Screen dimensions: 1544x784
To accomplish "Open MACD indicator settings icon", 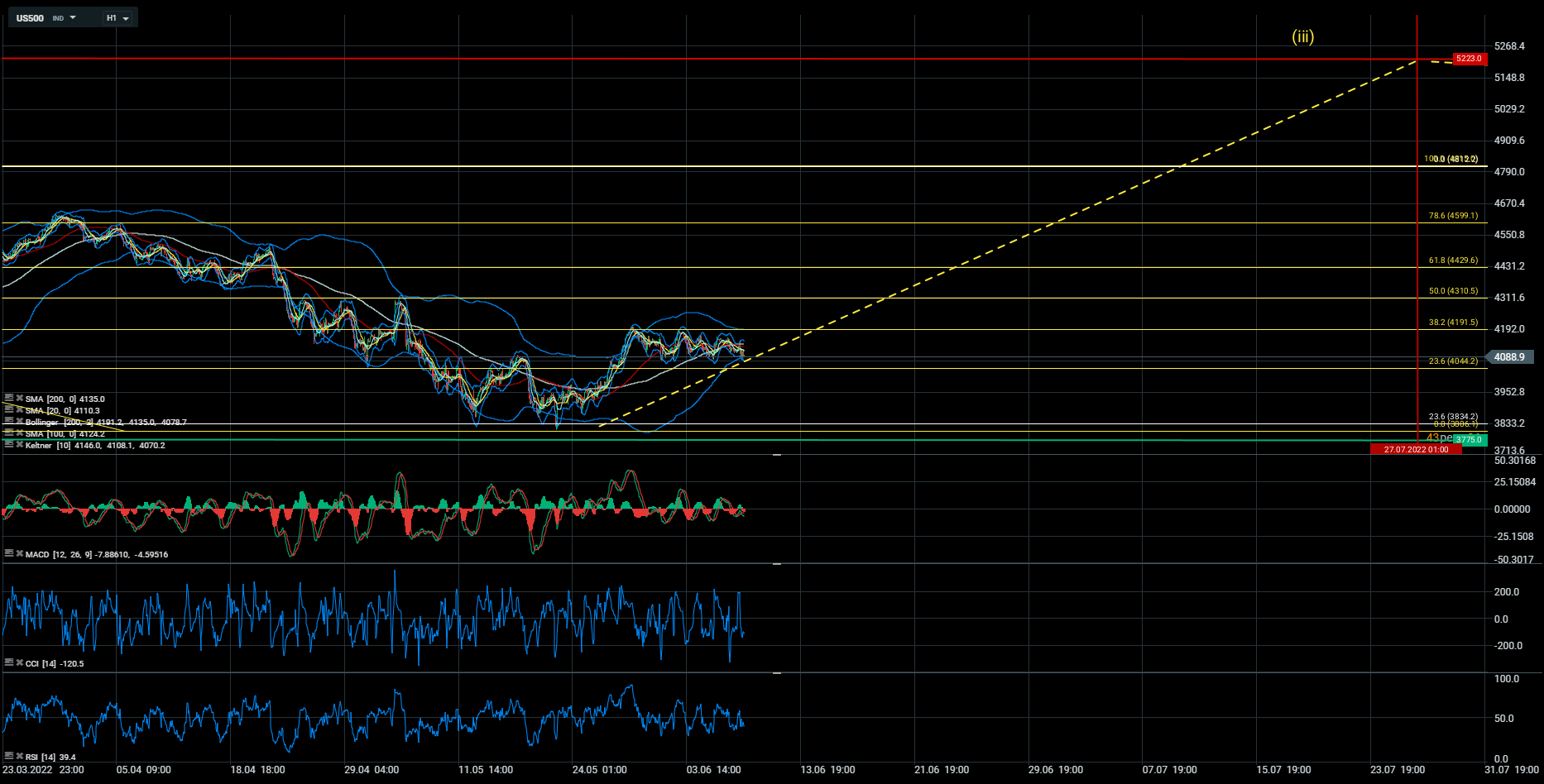I will point(9,554).
